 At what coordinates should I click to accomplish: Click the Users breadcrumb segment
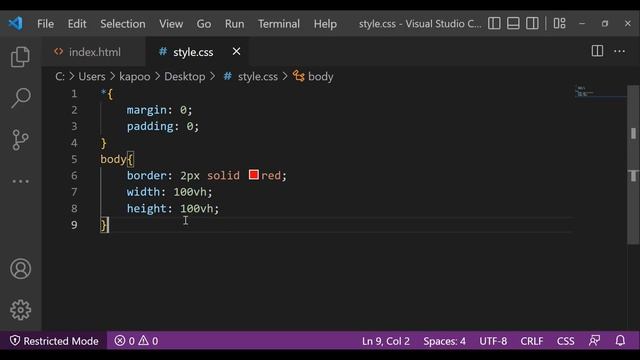pos(92,76)
